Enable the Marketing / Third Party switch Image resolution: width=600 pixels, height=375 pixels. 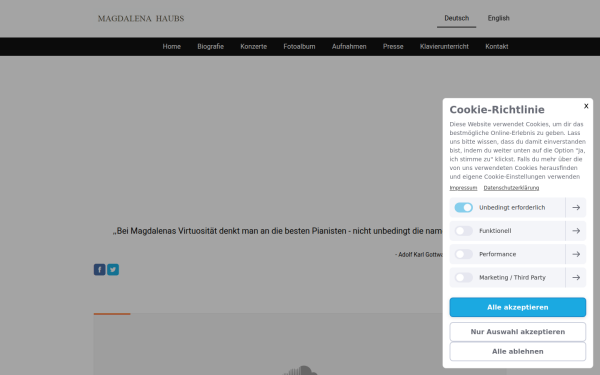point(464,277)
